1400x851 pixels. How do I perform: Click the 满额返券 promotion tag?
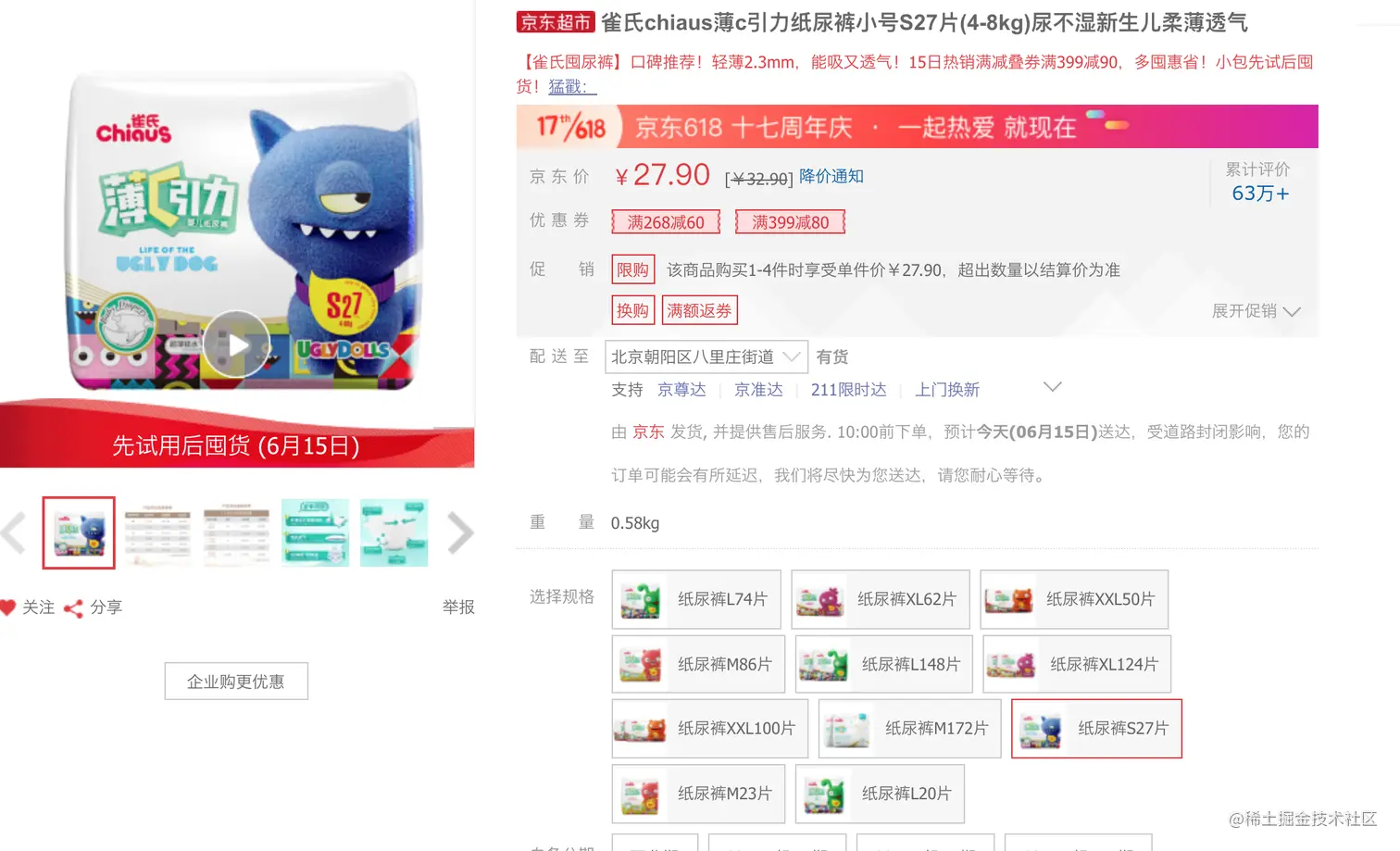pos(699,310)
